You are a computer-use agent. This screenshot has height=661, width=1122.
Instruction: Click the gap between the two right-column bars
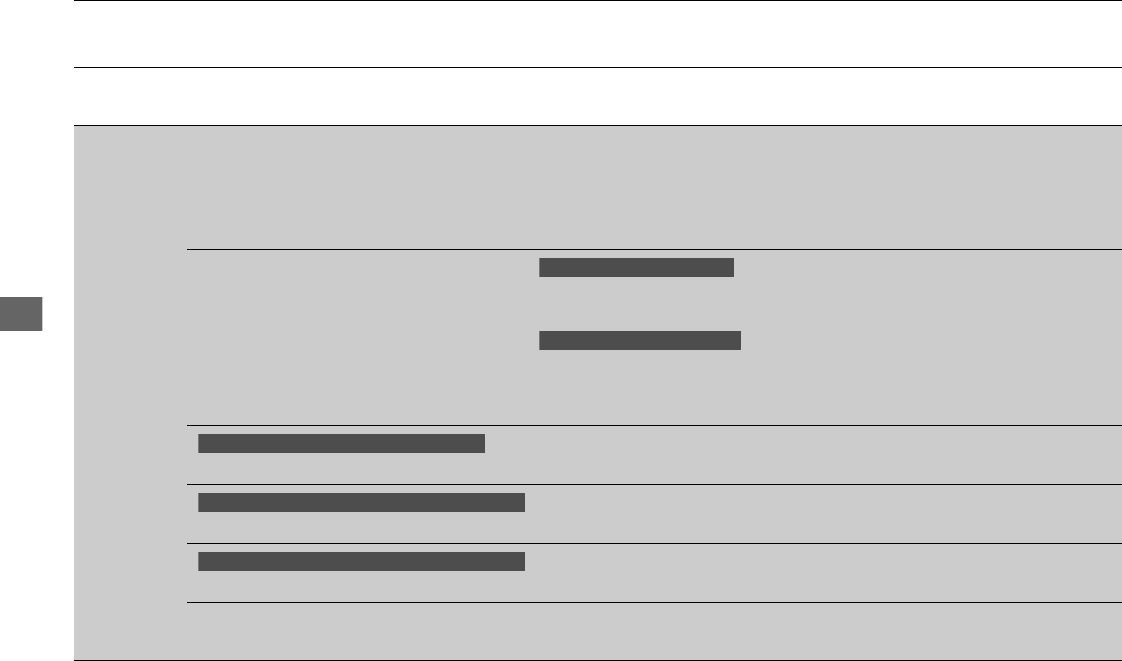640,304
